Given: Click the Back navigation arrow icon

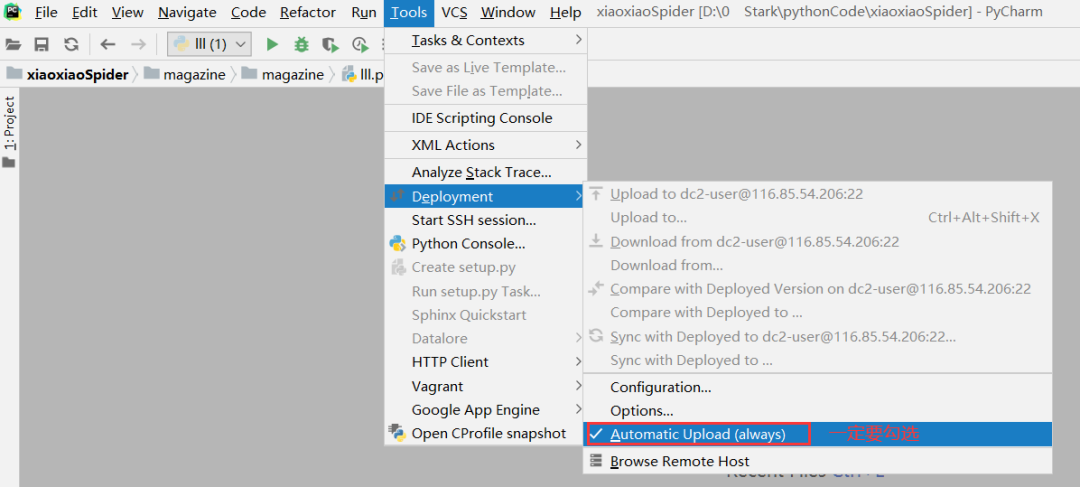Looking at the screenshot, I should 107,45.
